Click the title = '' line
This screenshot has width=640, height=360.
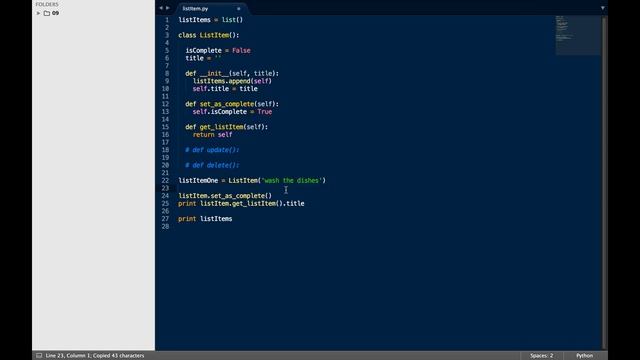point(203,58)
